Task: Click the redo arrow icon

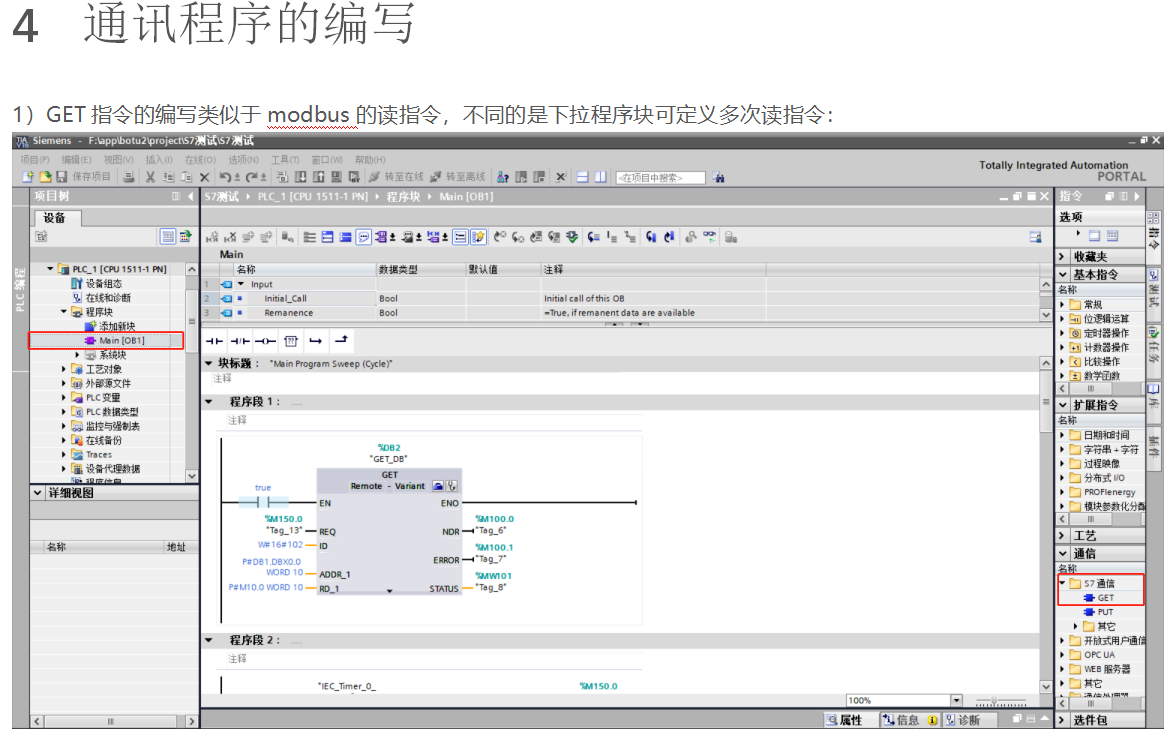Action: [252, 177]
